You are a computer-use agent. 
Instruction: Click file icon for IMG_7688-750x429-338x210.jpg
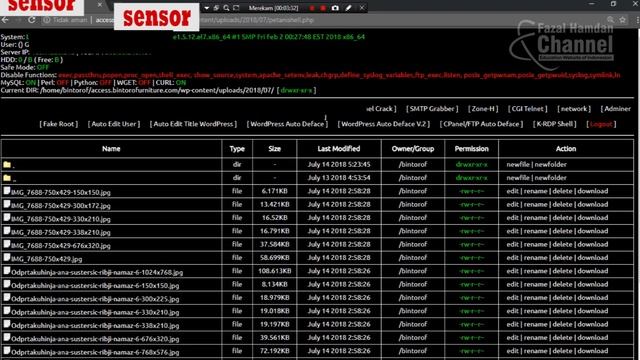[x=7, y=231]
